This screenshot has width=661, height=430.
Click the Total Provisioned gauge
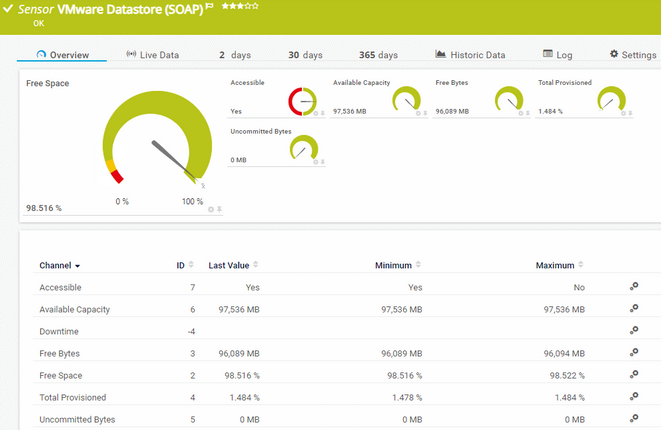coord(611,99)
